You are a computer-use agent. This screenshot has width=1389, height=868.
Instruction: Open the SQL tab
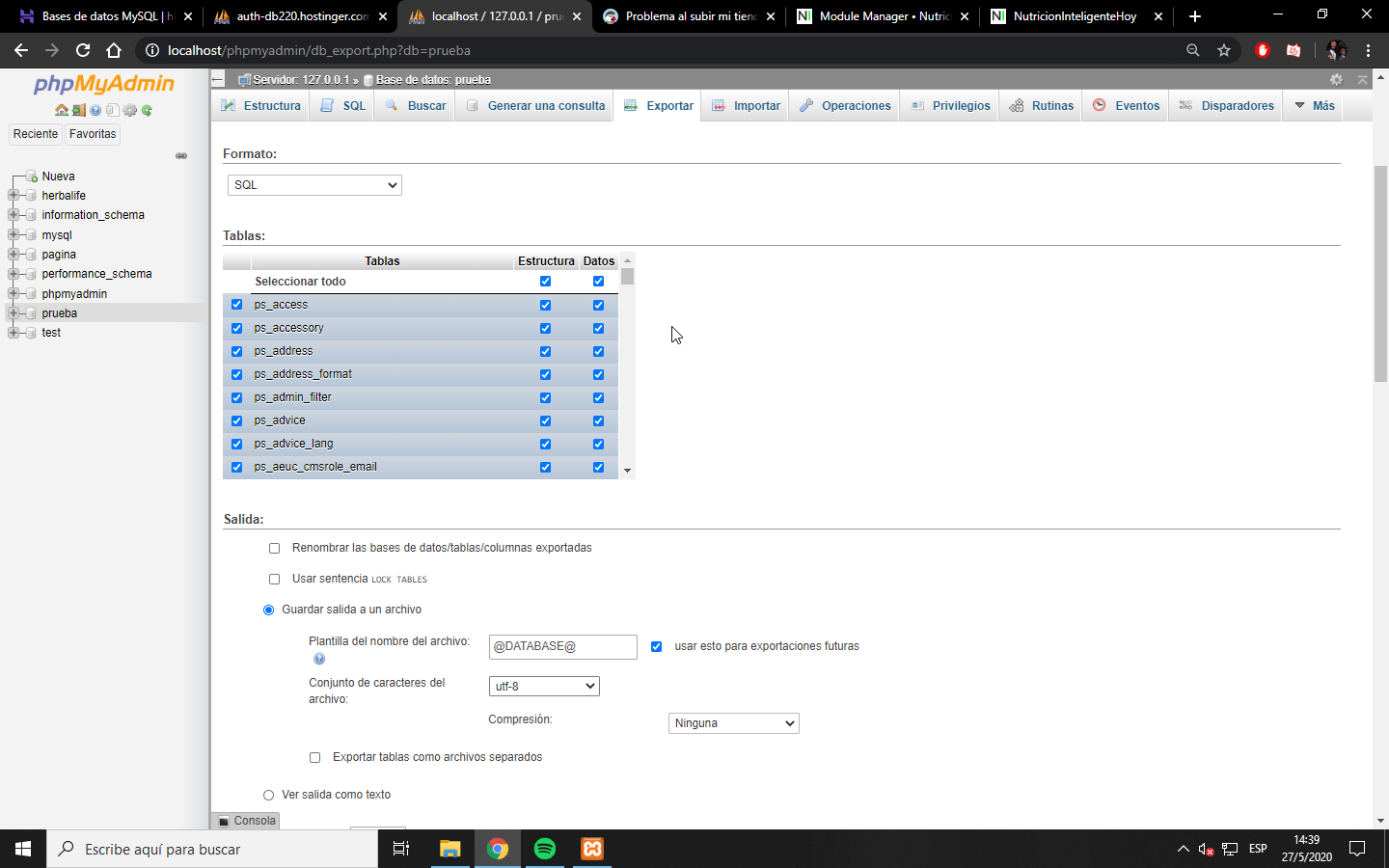click(x=343, y=106)
